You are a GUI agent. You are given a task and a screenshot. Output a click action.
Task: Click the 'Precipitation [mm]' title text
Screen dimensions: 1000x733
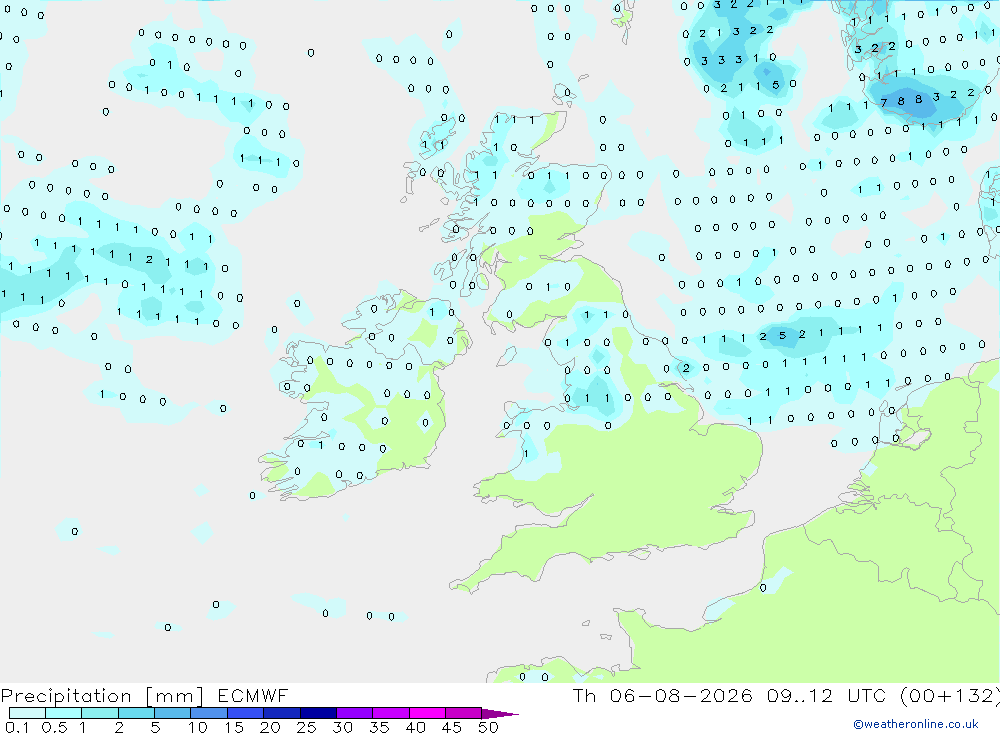pyautogui.click(x=102, y=695)
